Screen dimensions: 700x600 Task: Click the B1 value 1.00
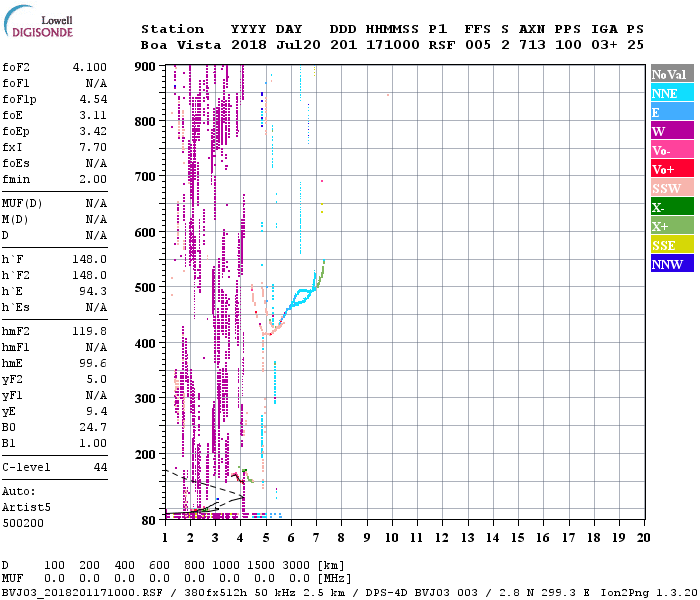coord(93,443)
